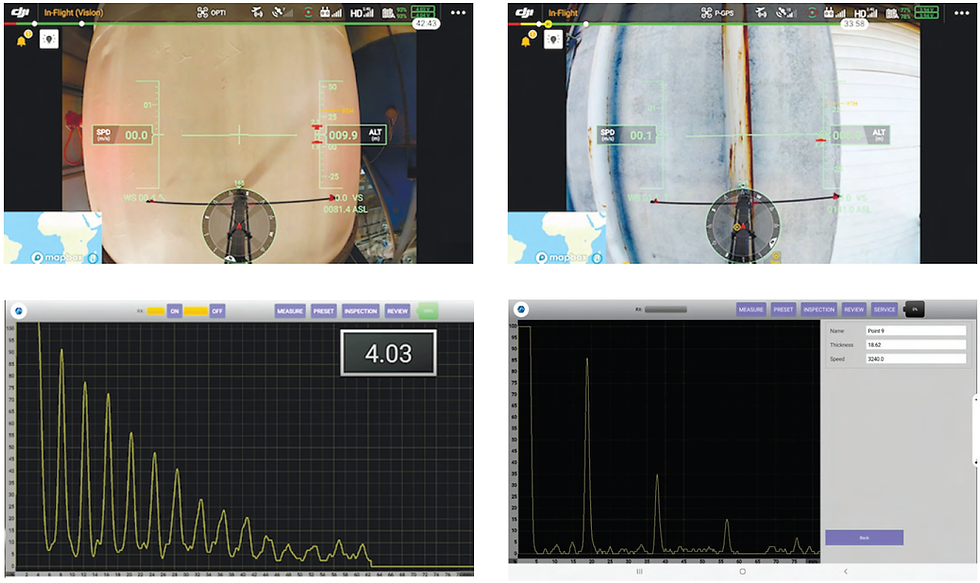Image resolution: width=980 pixels, height=583 pixels.
Task: Open the SERVICE tab
Action: point(884,309)
